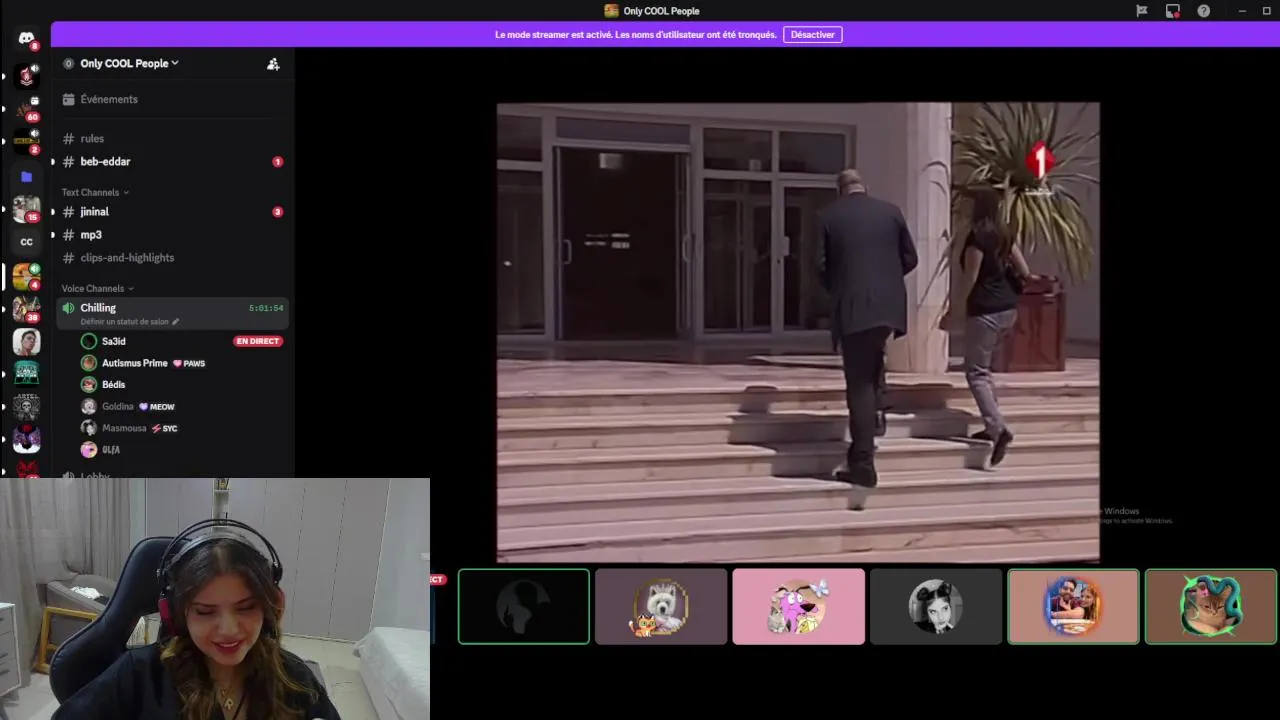Click the speaker icon next to Chilling

[x=68, y=308]
